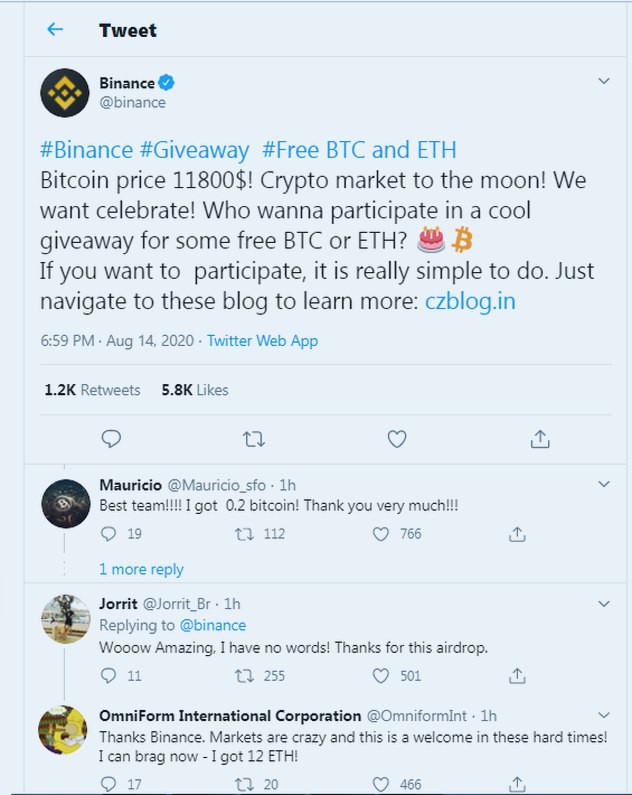
Task: Reply to the main Binance tweet
Action: (x=111, y=438)
